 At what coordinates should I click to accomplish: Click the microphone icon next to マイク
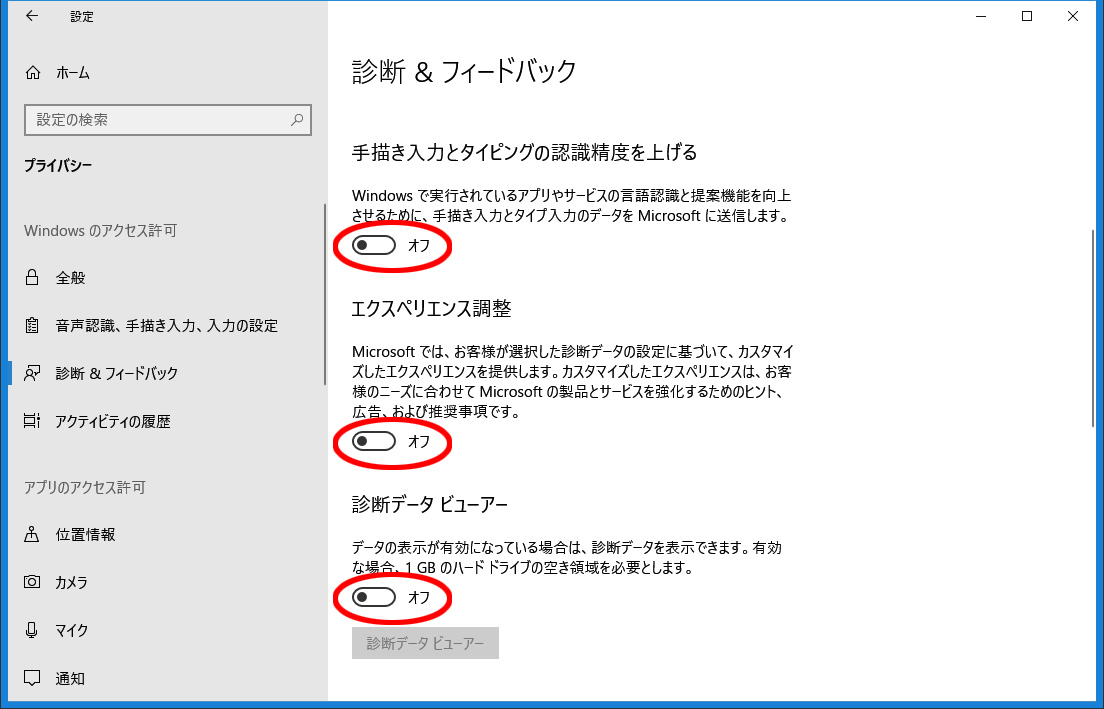click(32, 629)
